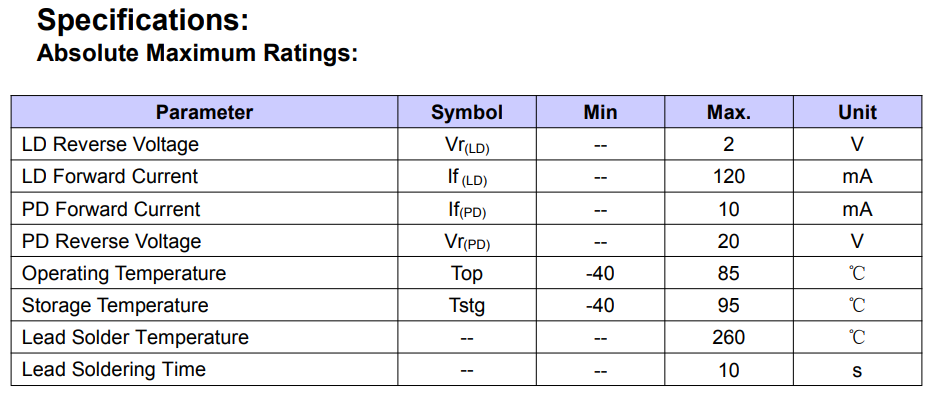Select the Min column header
947x395 pixels.
(x=600, y=112)
